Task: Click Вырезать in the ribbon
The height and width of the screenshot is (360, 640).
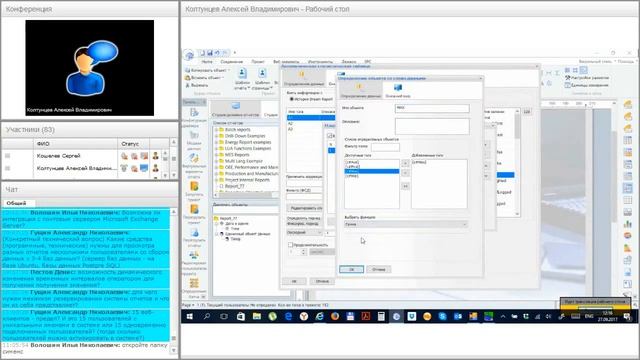Action: coord(197,85)
